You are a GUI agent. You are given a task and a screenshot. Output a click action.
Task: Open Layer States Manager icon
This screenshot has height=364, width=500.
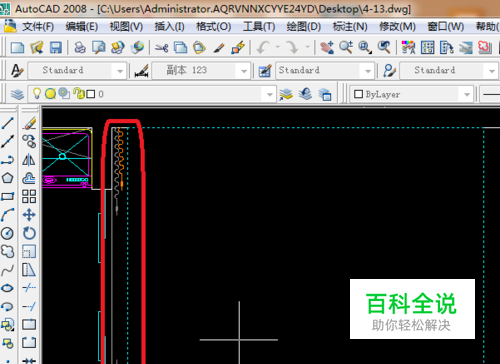pos(324,95)
